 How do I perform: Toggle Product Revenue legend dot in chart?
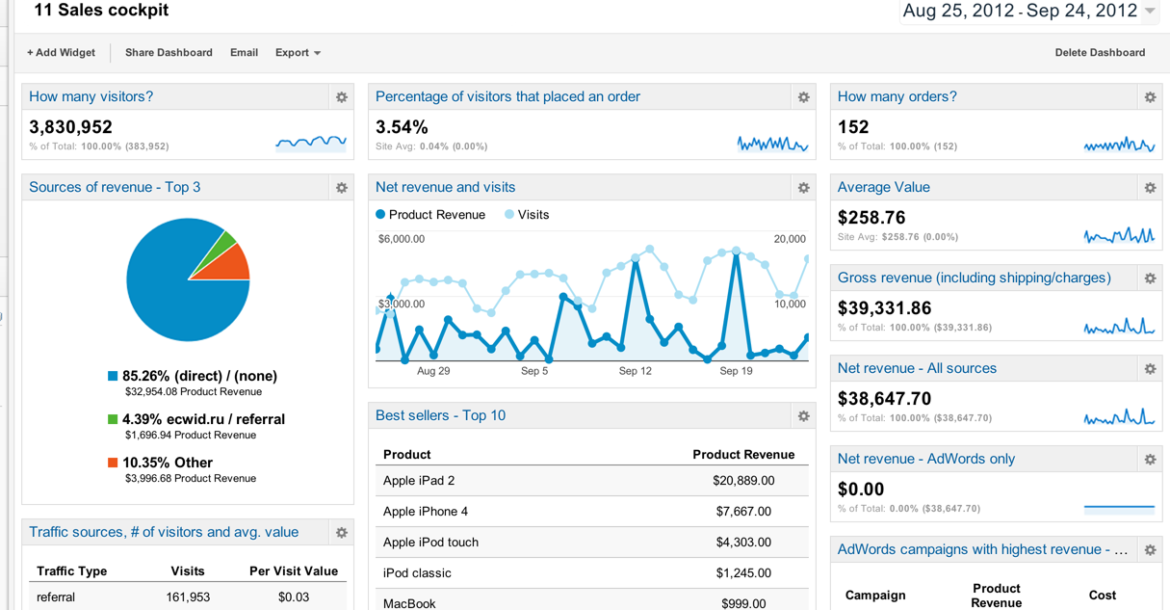click(381, 215)
